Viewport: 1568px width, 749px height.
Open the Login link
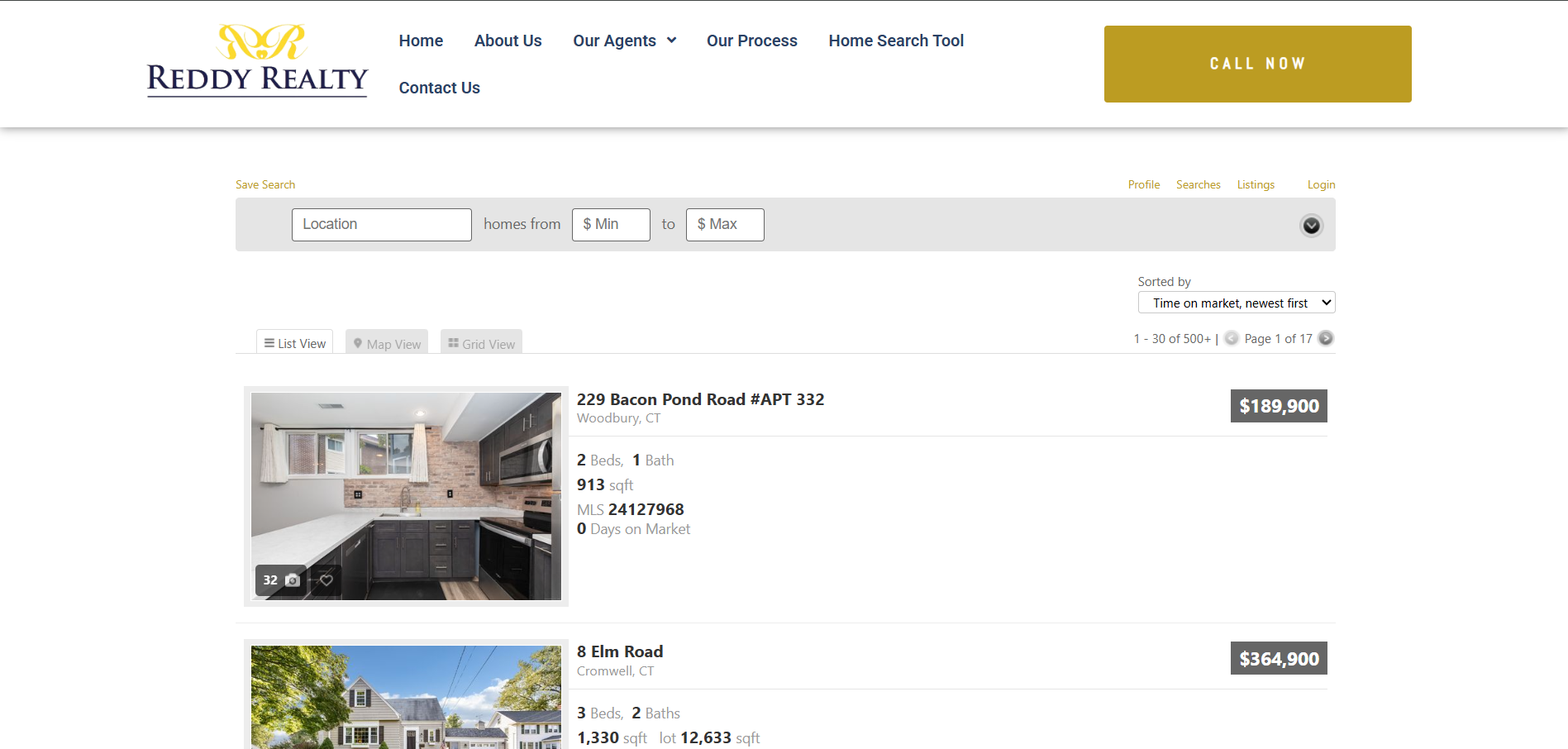point(1320,184)
